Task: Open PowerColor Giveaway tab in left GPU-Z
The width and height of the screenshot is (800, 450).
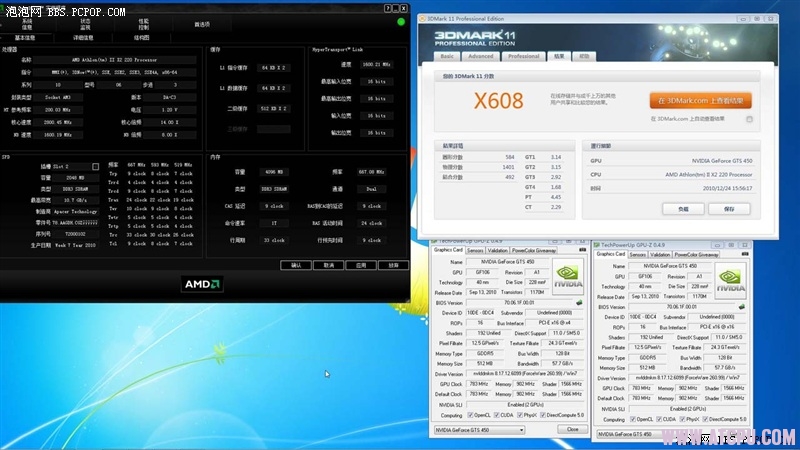Action: (x=534, y=251)
